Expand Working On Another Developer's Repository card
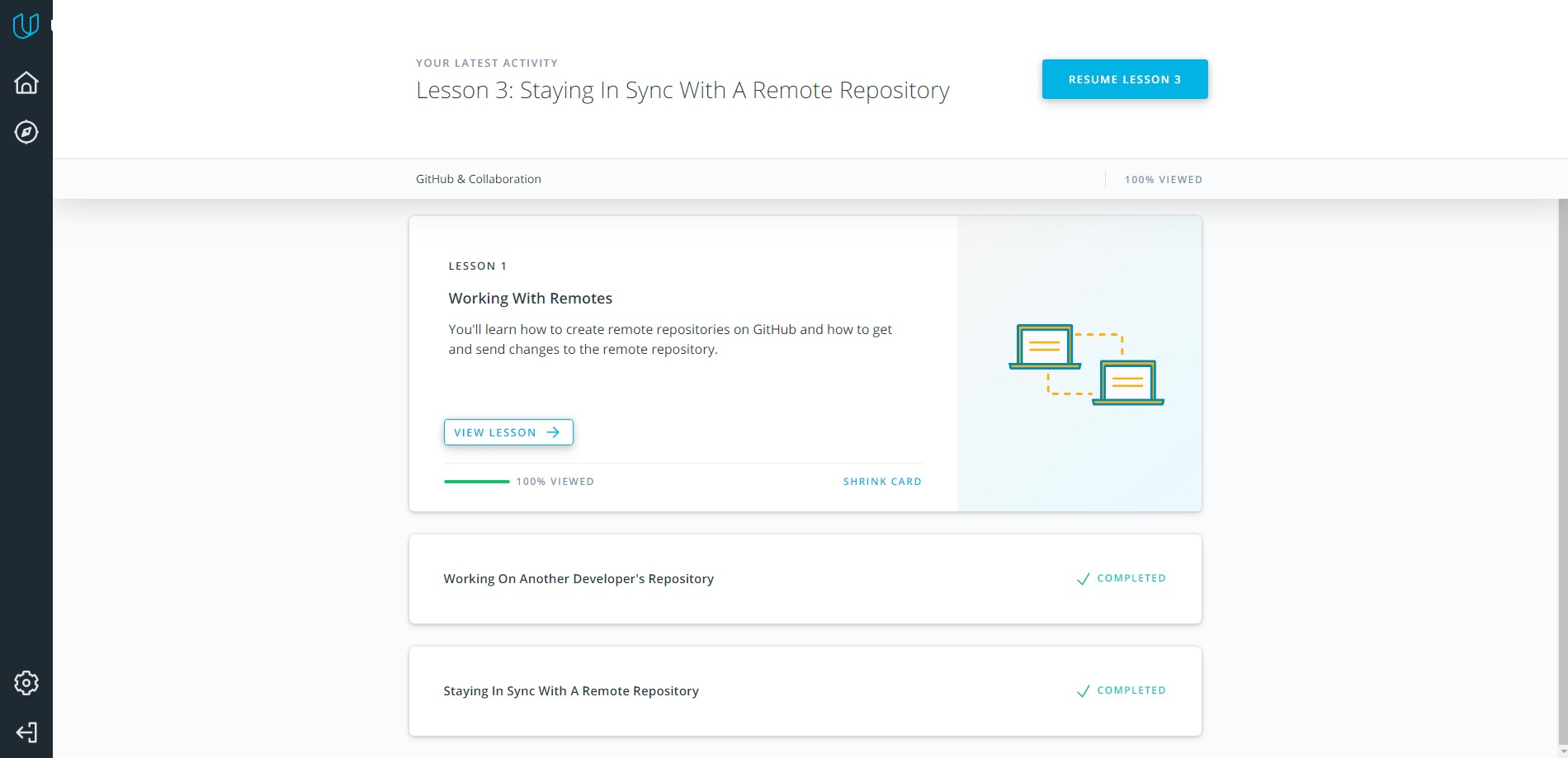 pos(805,579)
